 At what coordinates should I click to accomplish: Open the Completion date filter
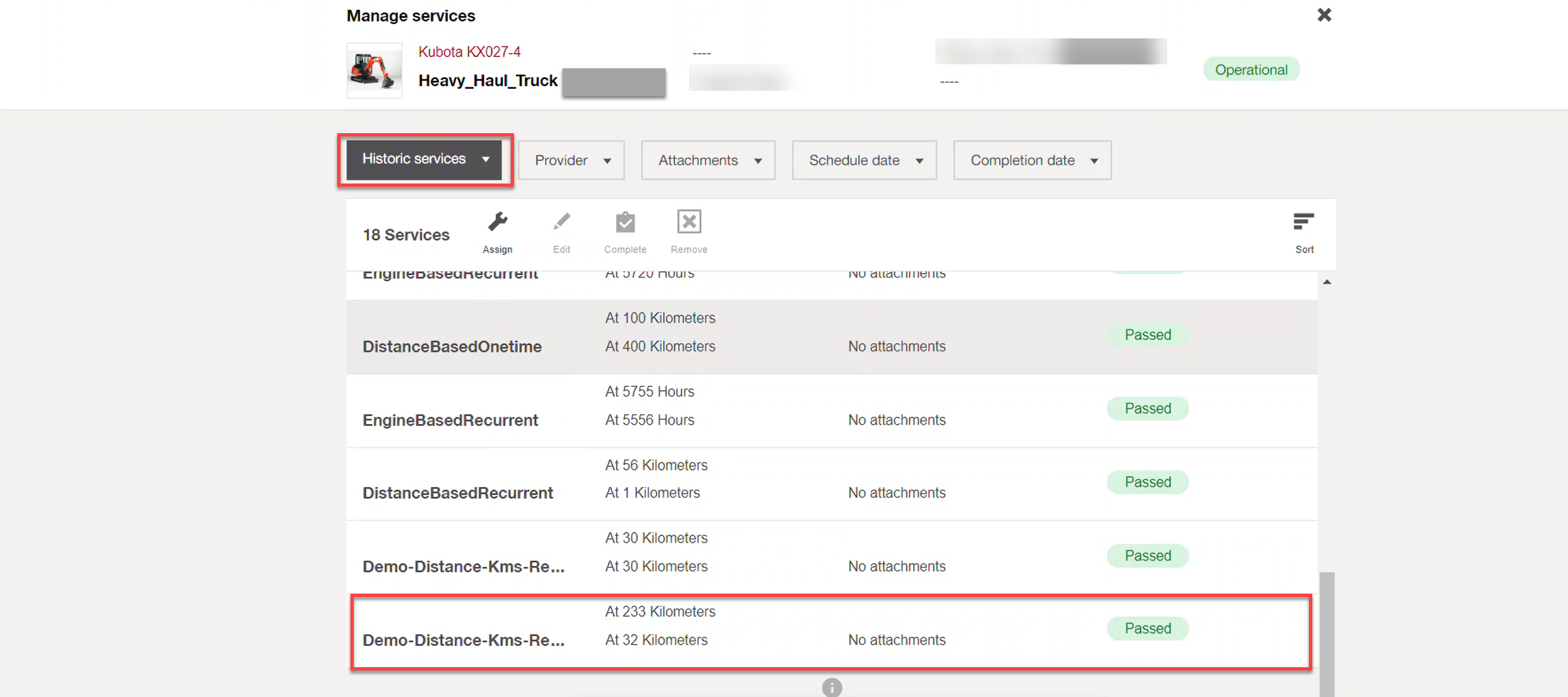pos(1032,160)
